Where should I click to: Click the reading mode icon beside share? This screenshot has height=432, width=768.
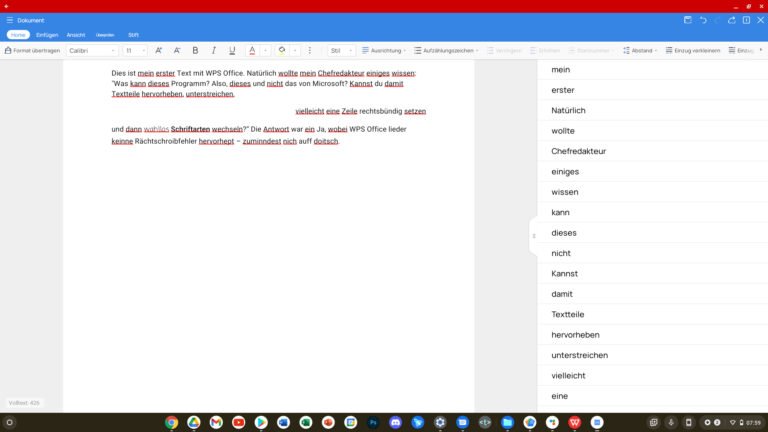click(746, 20)
